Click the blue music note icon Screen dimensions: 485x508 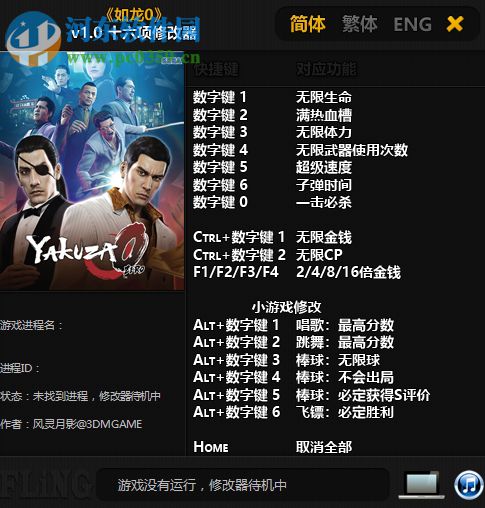click(469, 485)
